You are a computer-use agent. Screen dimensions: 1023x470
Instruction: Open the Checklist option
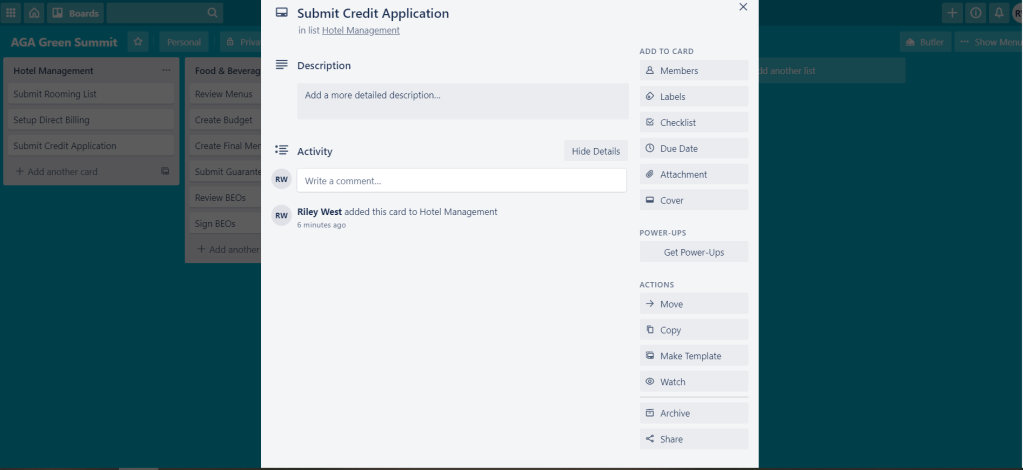click(x=694, y=123)
